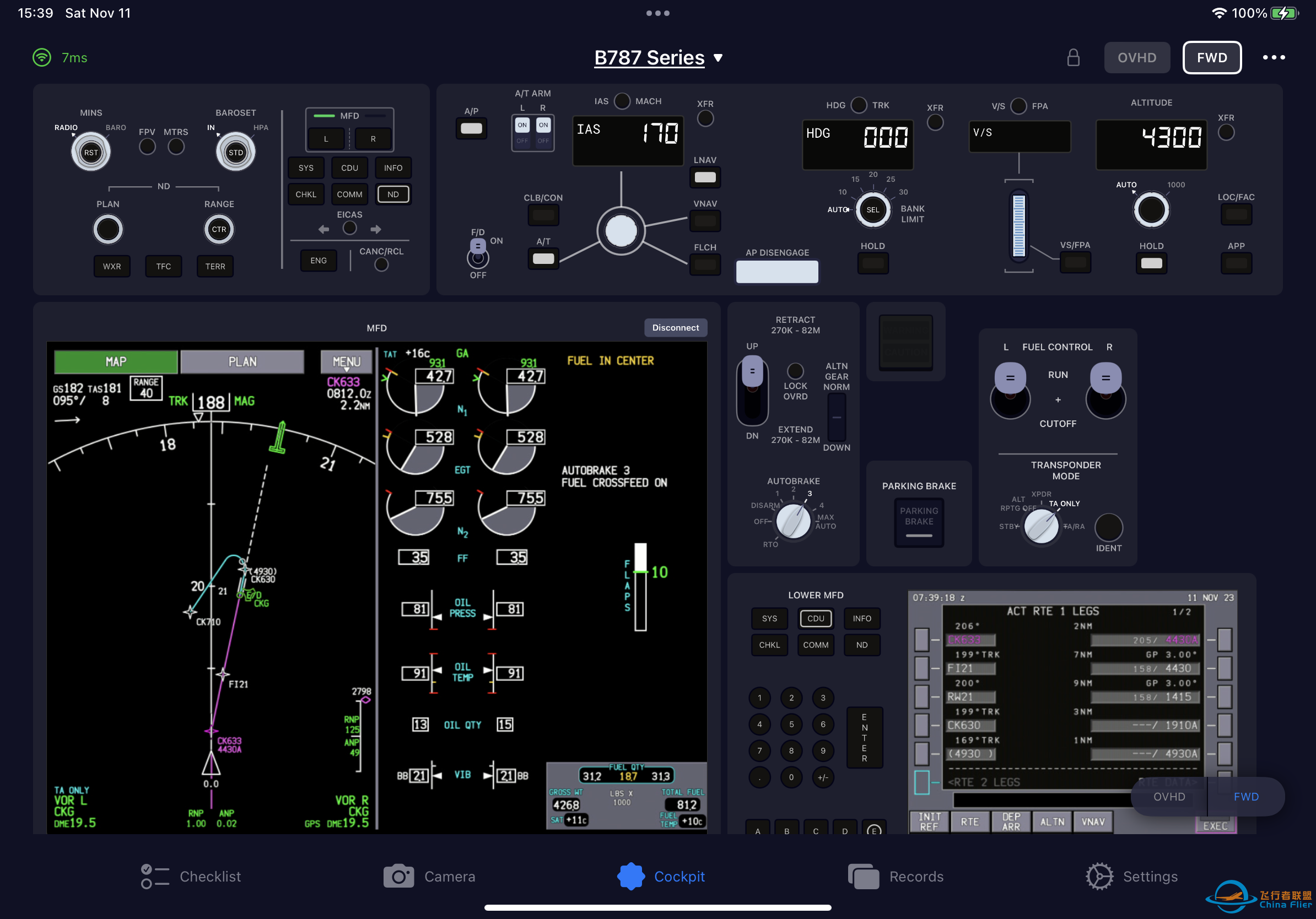Rotate the AUTOBRAKE selector knob
The image size is (1316, 919).
pyautogui.click(x=793, y=521)
